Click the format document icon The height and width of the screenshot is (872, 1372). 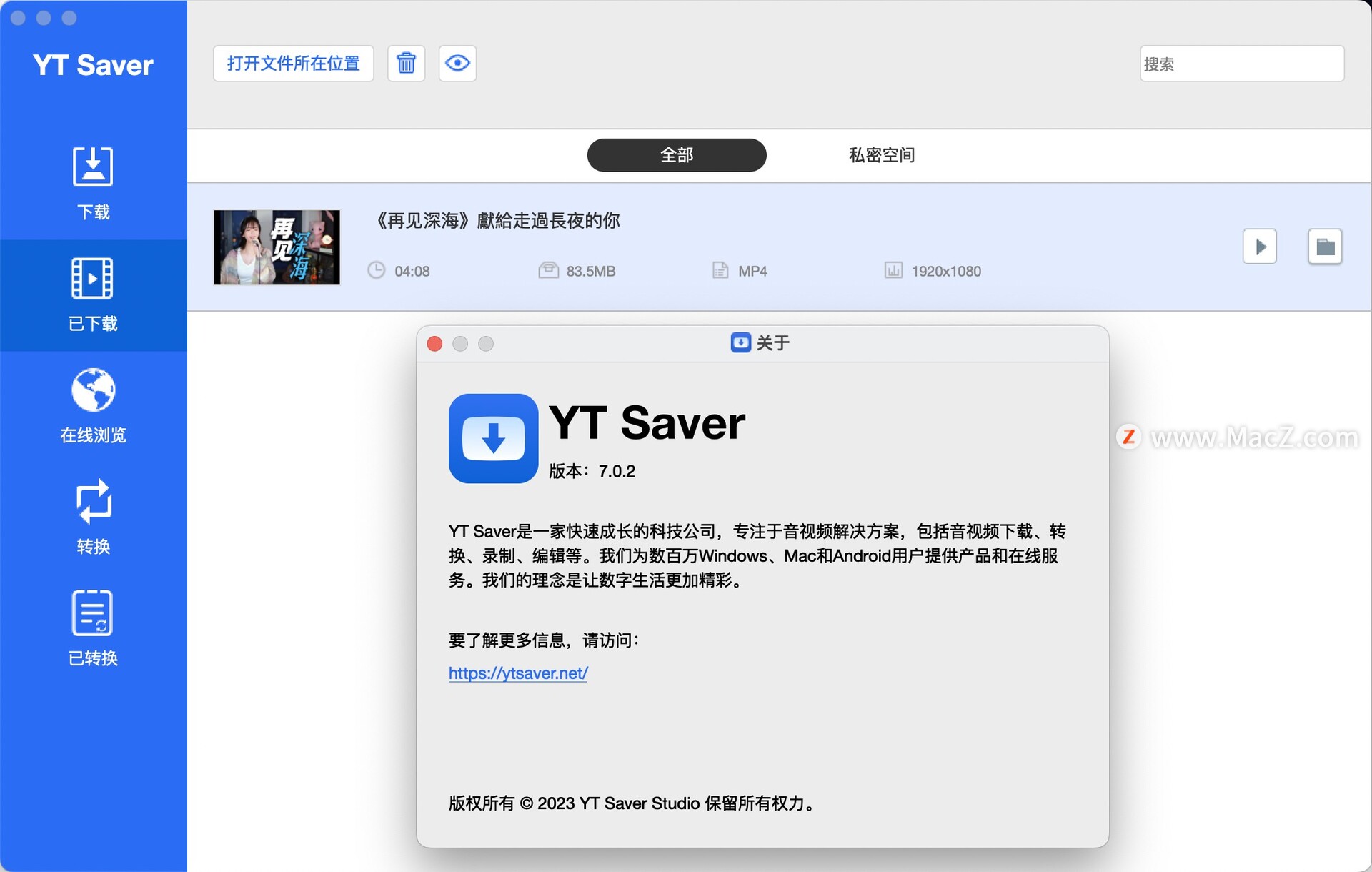coord(720,270)
